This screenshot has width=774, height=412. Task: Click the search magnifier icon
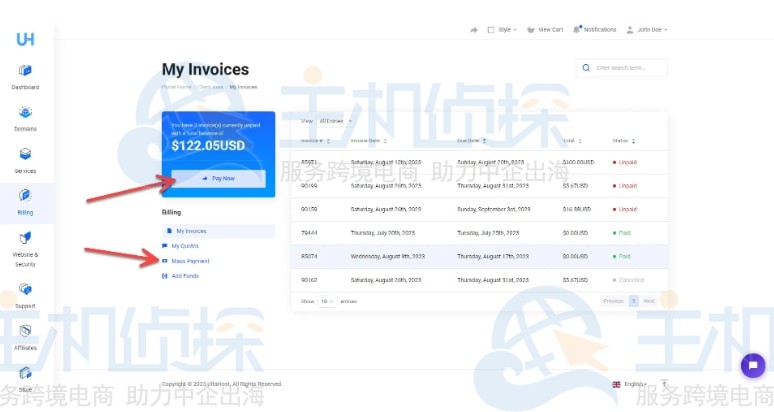point(586,68)
